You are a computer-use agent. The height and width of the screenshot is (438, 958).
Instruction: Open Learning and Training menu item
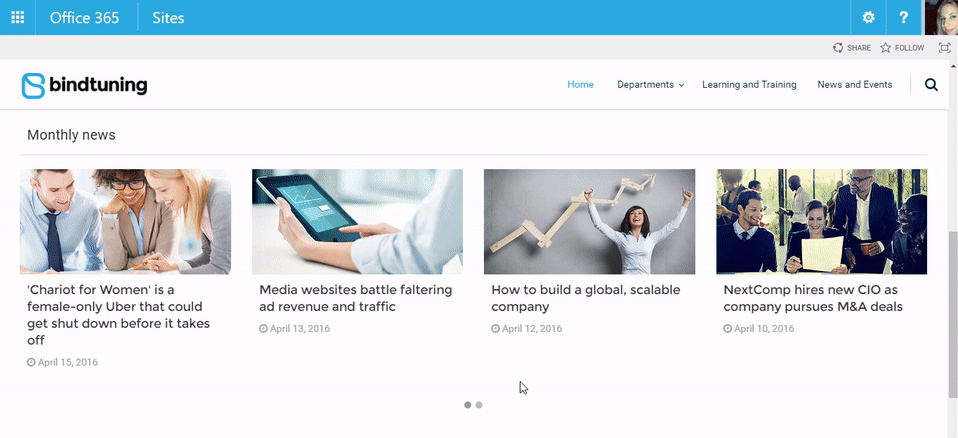[x=749, y=85]
